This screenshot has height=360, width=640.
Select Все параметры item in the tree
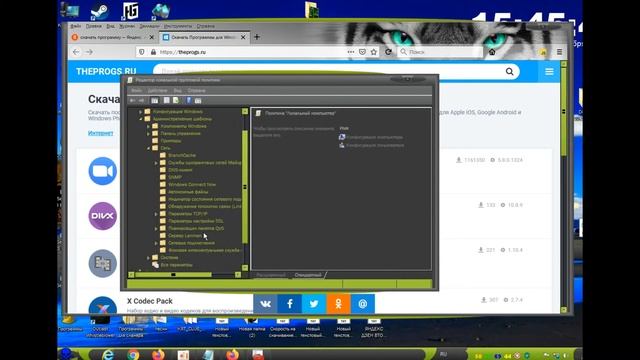click(176, 265)
